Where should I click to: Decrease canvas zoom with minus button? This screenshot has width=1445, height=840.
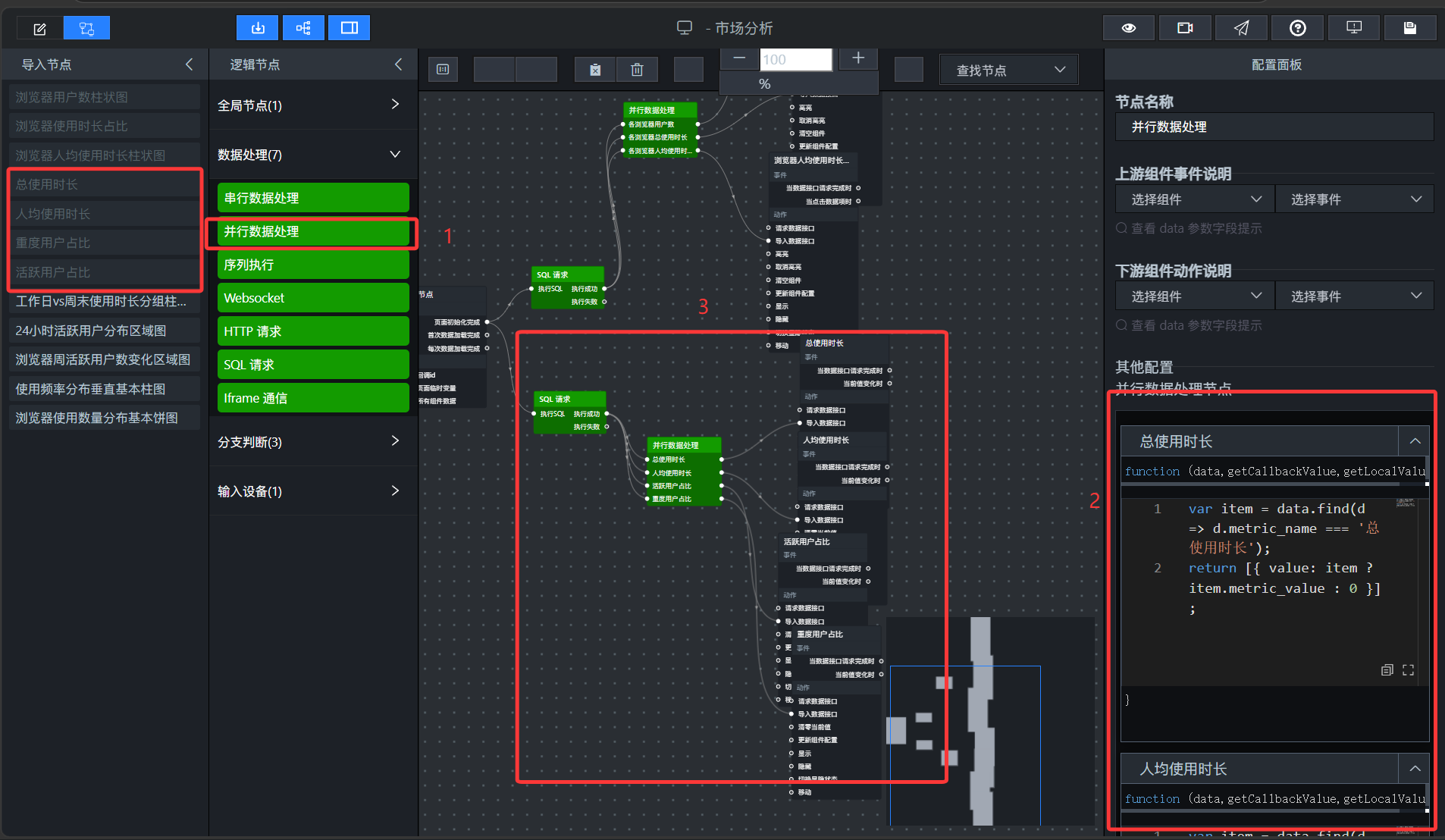739,58
